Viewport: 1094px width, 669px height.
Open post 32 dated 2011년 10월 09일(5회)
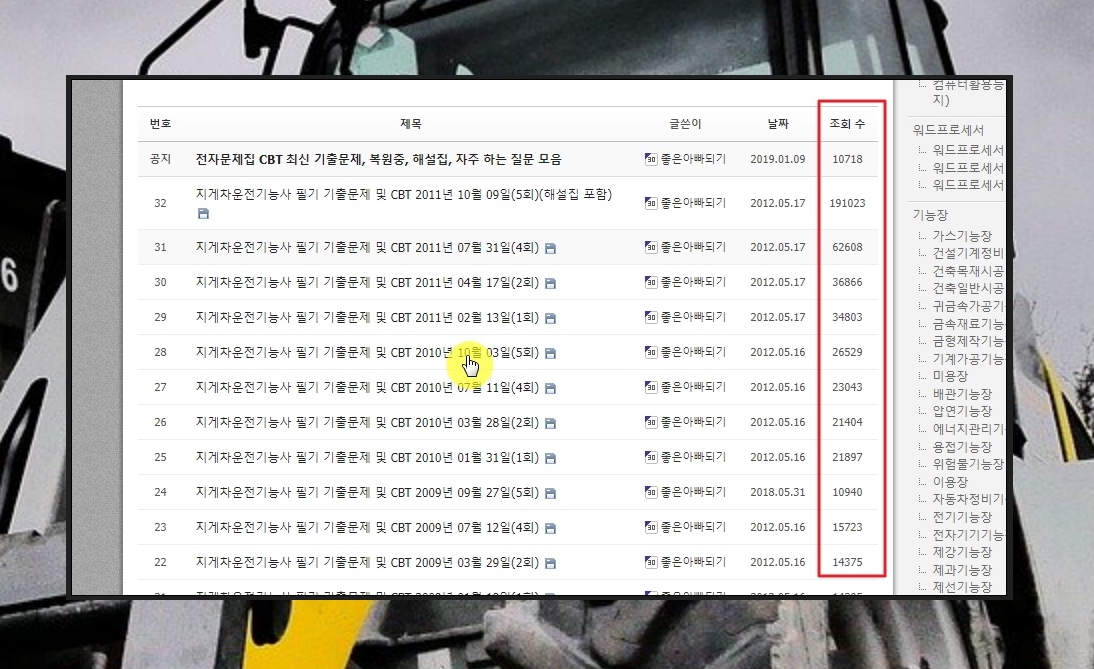(x=403, y=195)
